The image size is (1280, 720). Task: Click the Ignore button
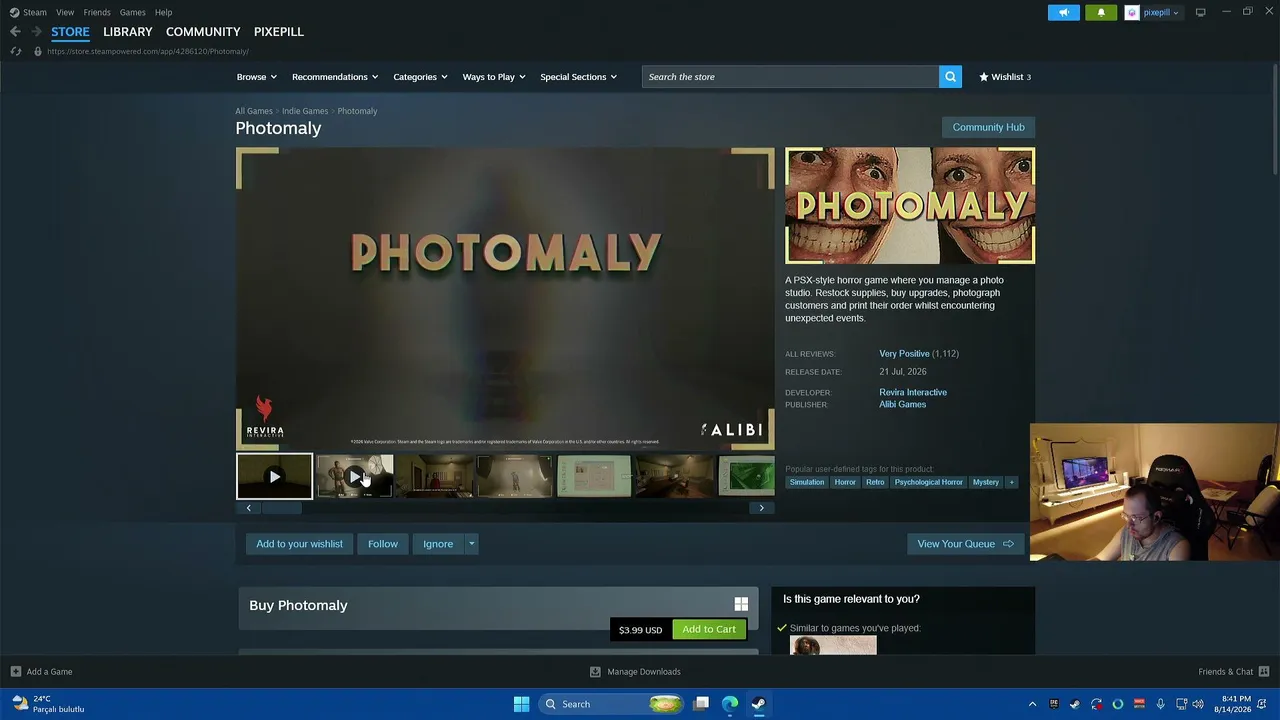click(438, 544)
